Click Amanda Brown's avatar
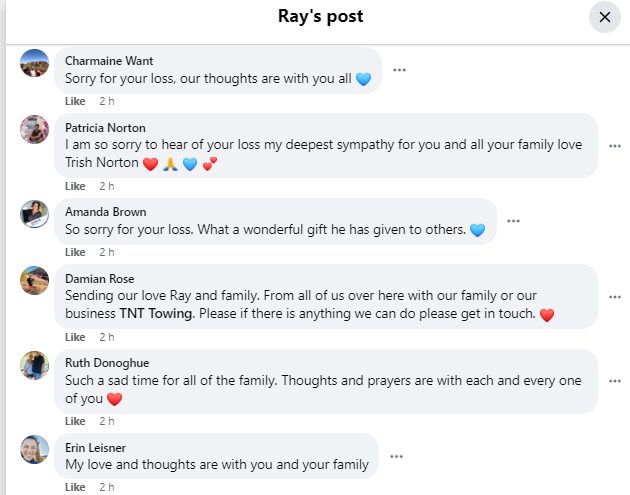The height and width of the screenshot is (495, 630). [35, 213]
